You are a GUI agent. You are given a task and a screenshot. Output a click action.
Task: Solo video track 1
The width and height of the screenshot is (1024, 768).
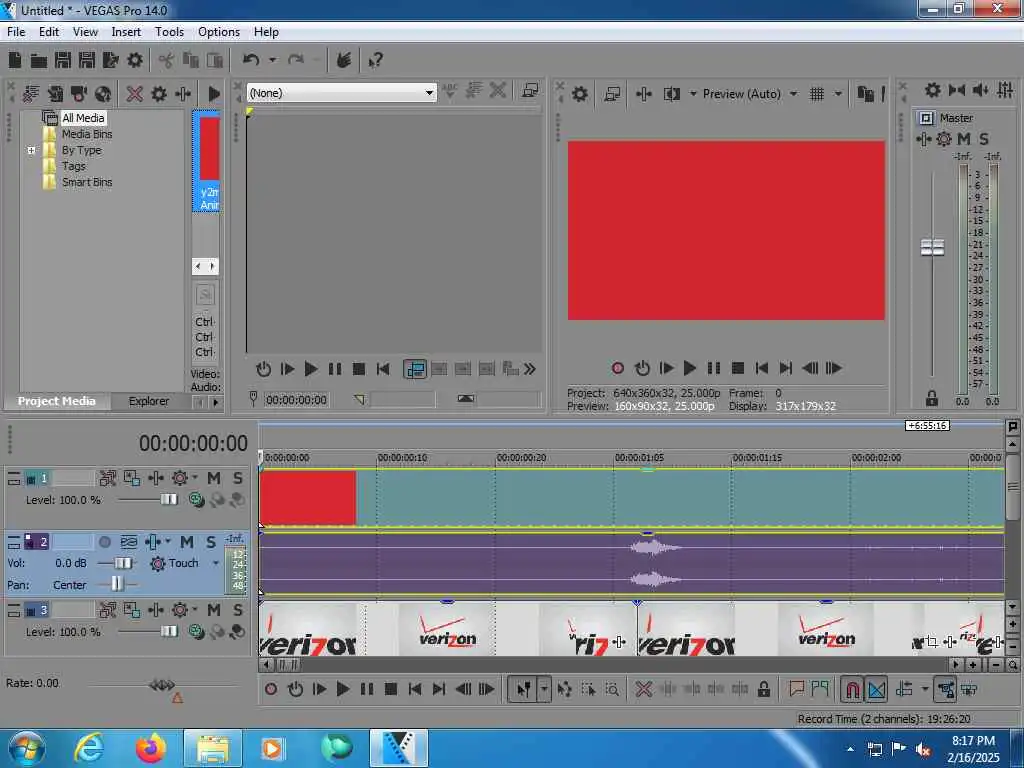238,479
